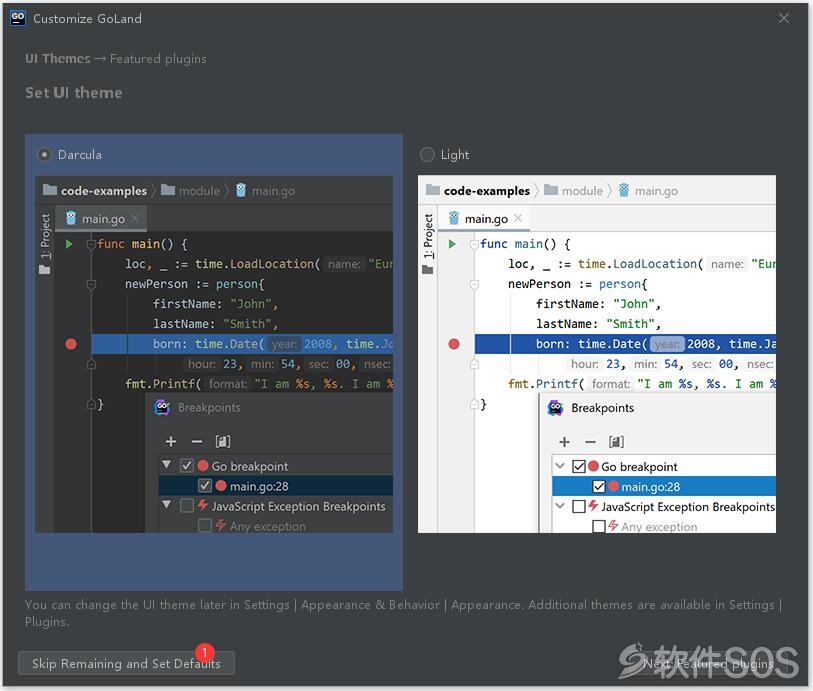
Task: Toggle Go breakpoint checkbox in Light preview
Action: 579,466
